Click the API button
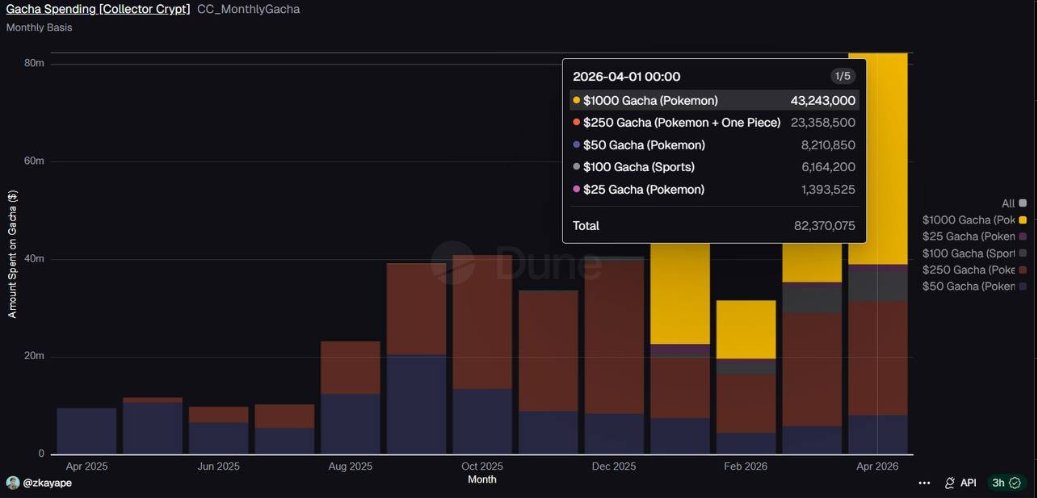 pos(960,483)
